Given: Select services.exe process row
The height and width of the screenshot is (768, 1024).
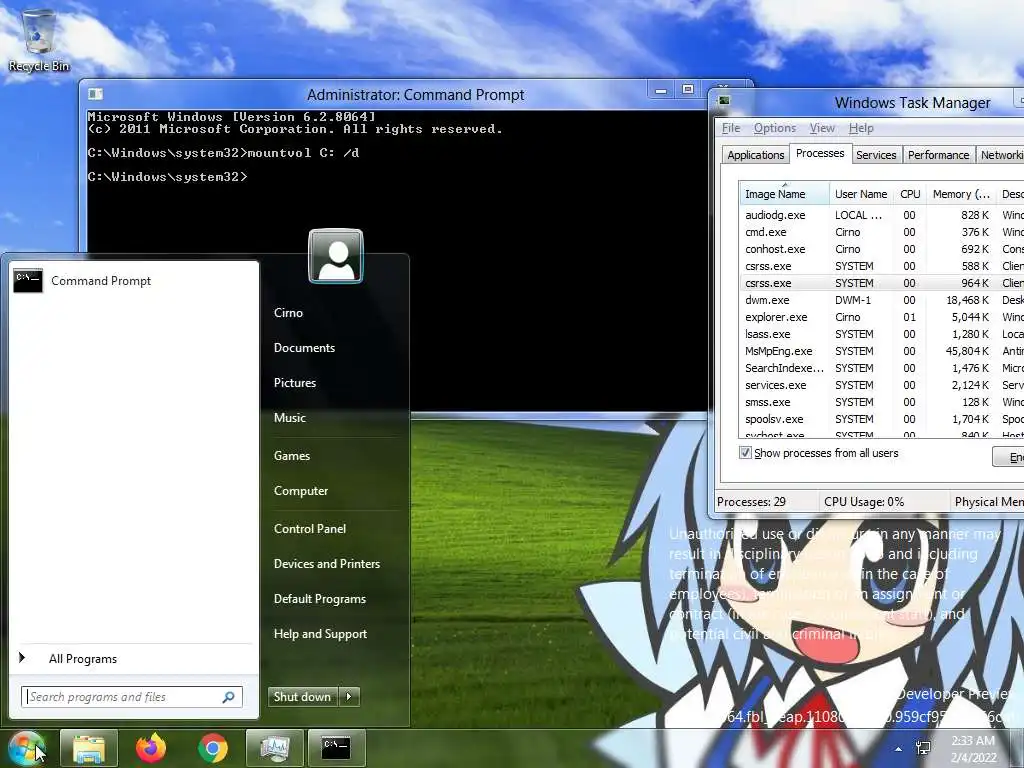Looking at the screenshot, I should (x=882, y=385).
